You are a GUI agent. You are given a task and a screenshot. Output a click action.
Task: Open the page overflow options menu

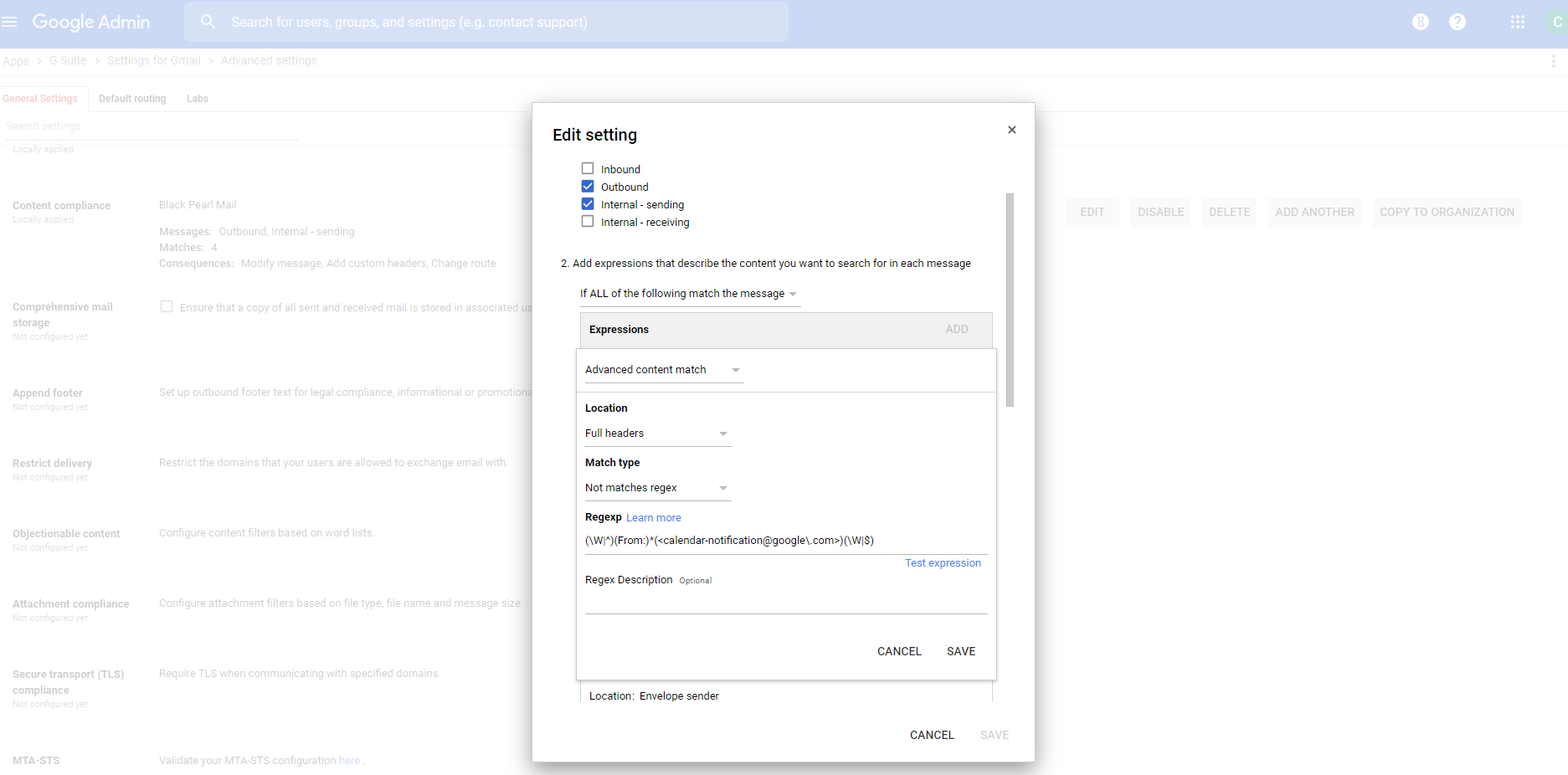(x=1554, y=61)
